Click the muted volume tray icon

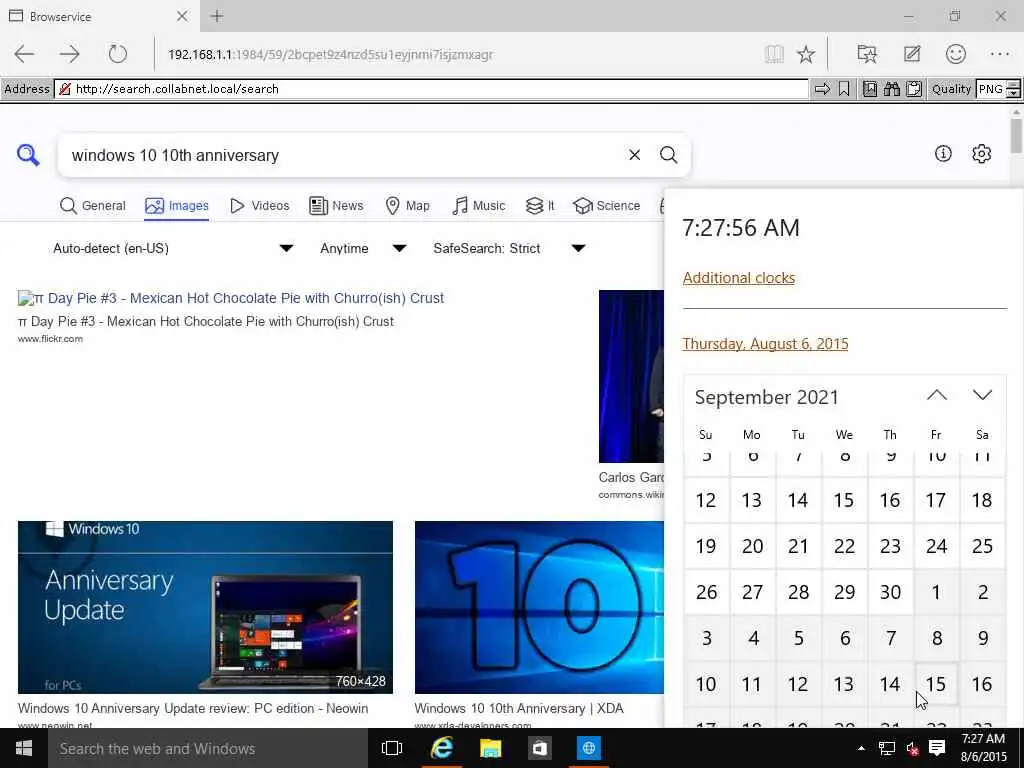(912, 748)
